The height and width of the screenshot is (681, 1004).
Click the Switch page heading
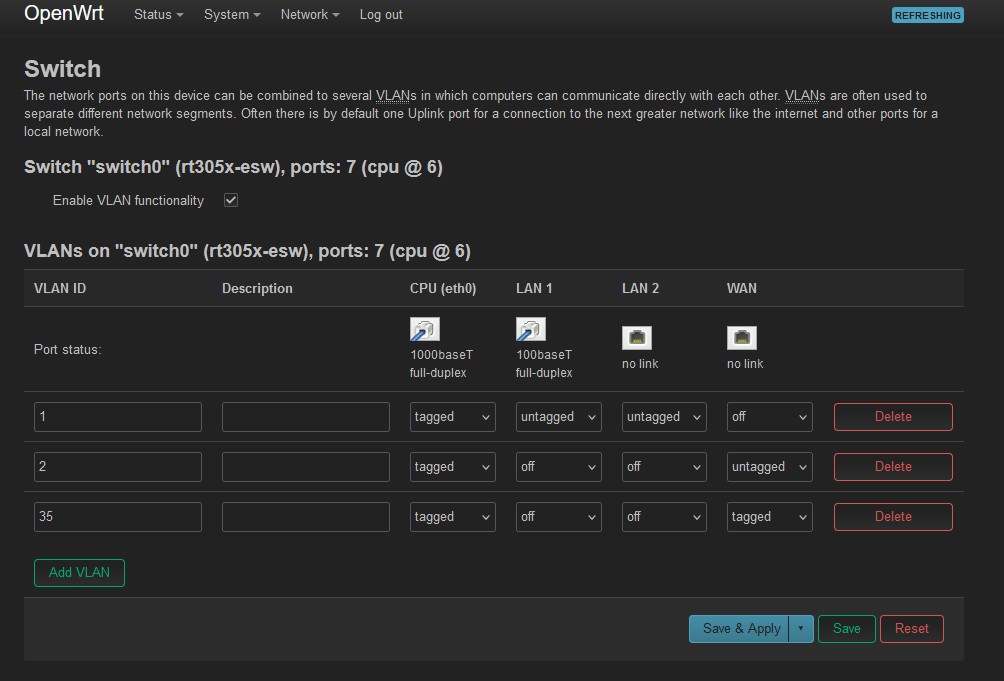click(62, 69)
